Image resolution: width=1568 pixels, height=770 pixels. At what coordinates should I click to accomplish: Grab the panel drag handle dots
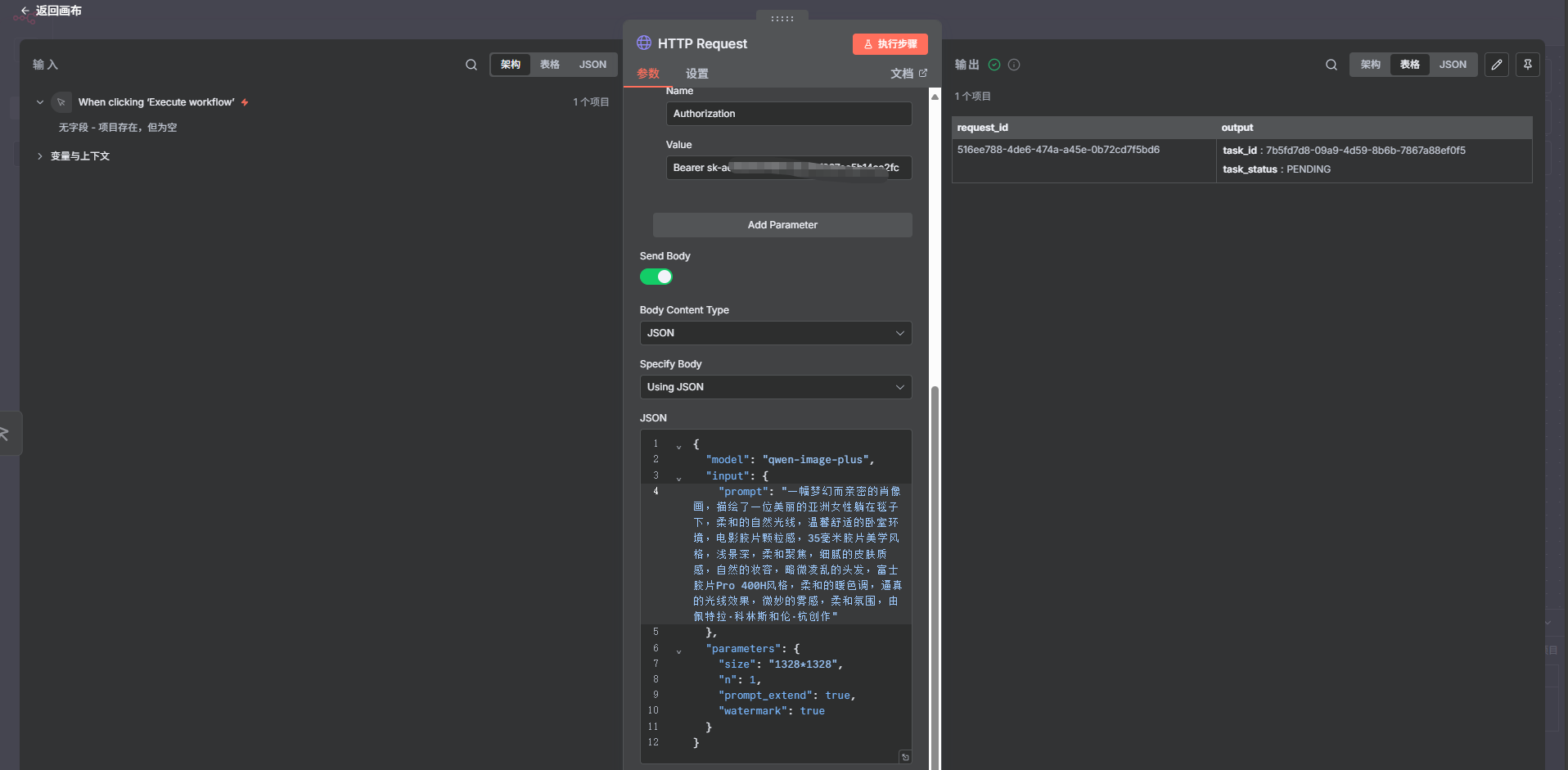(x=782, y=18)
